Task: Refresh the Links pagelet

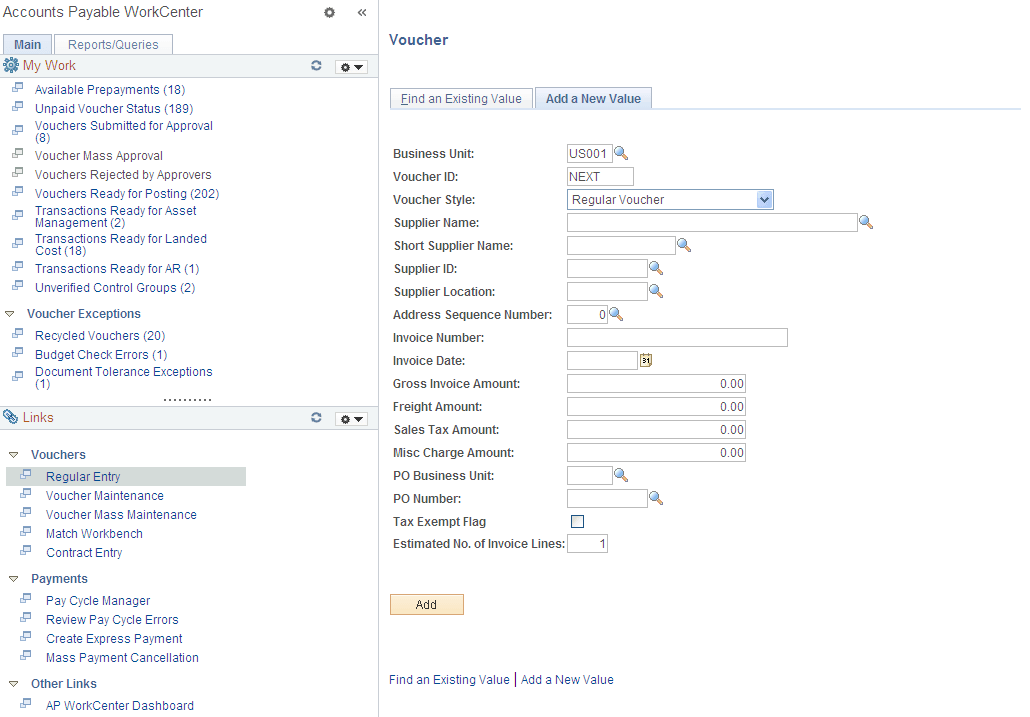Action: click(x=316, y=418)
